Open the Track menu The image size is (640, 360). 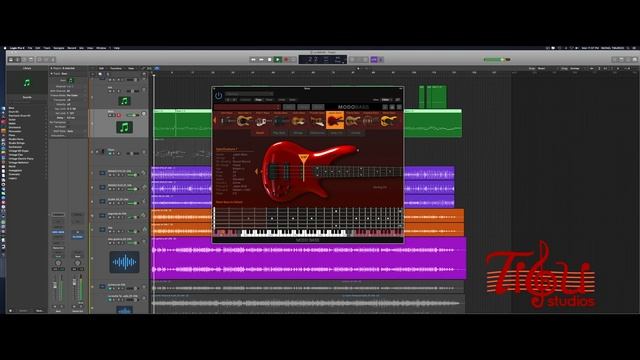[47, 48]
